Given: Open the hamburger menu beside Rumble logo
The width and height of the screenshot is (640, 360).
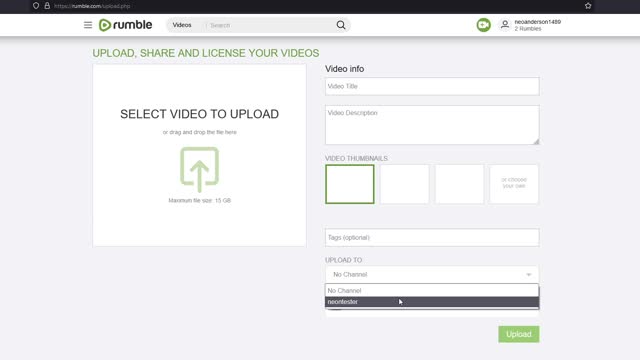Looking at the screenshot, I should [x=88, y=25].
